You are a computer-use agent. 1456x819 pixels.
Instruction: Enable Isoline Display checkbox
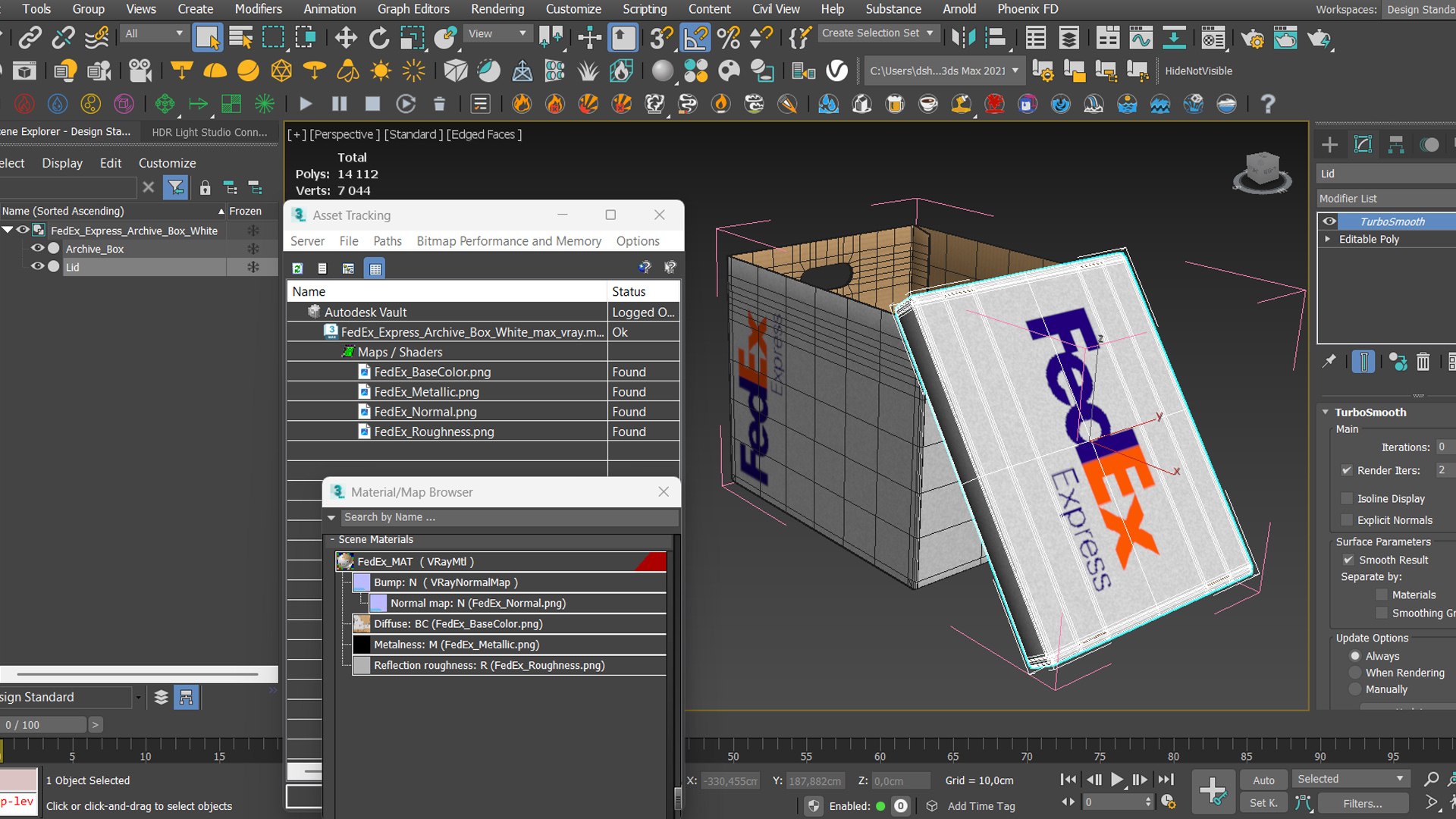click(1347, 498)
